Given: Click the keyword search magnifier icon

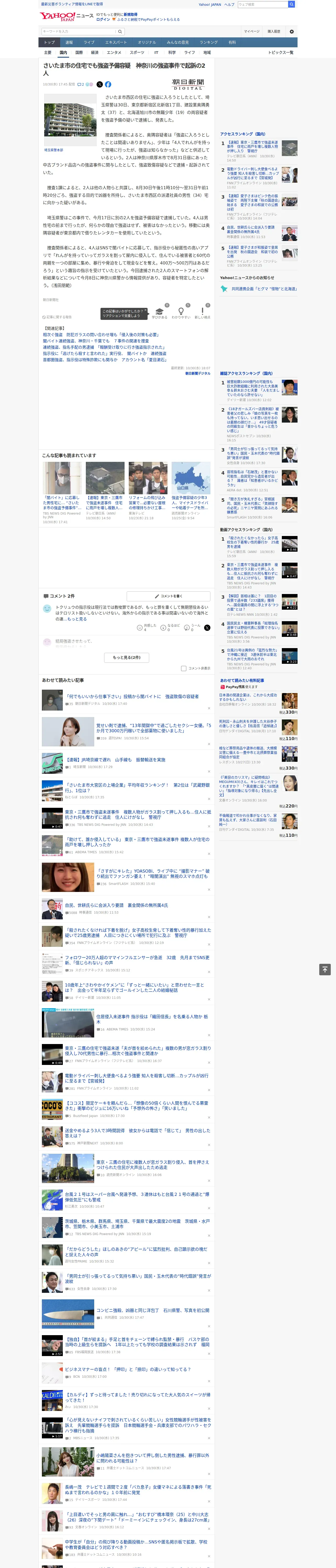Looking at the screenshot, I should (120, 32).
